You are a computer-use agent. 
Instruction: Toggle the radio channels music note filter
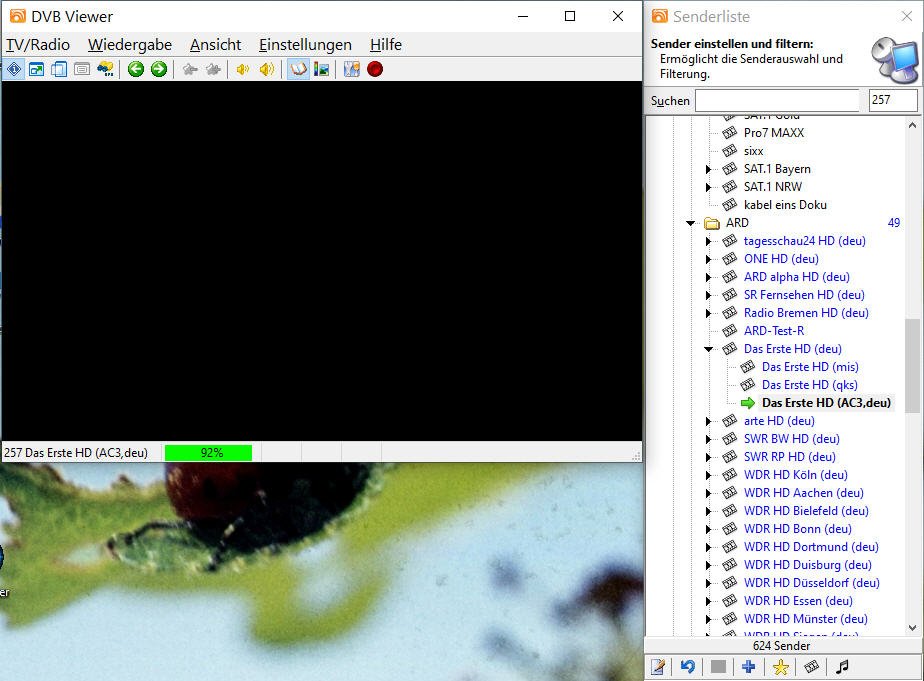tap(843, 667)
